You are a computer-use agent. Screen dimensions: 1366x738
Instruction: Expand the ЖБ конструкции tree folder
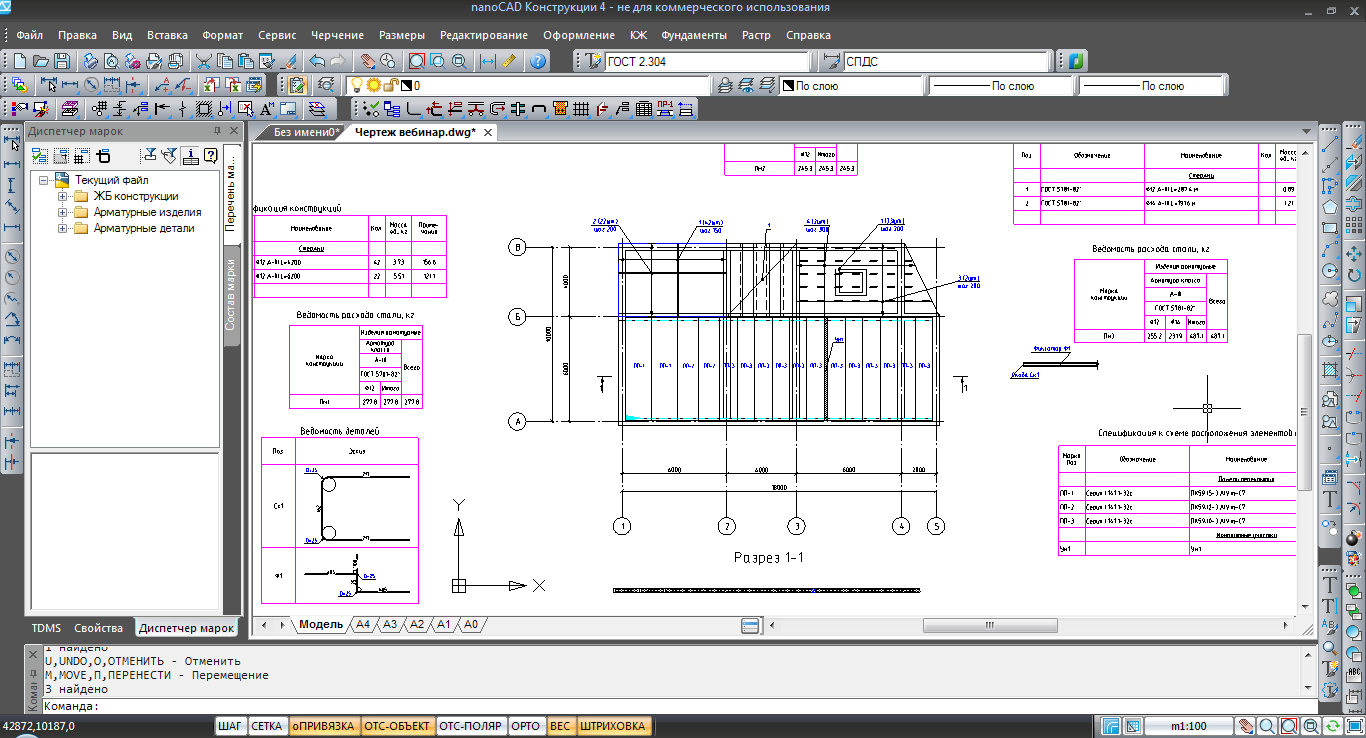63,196
